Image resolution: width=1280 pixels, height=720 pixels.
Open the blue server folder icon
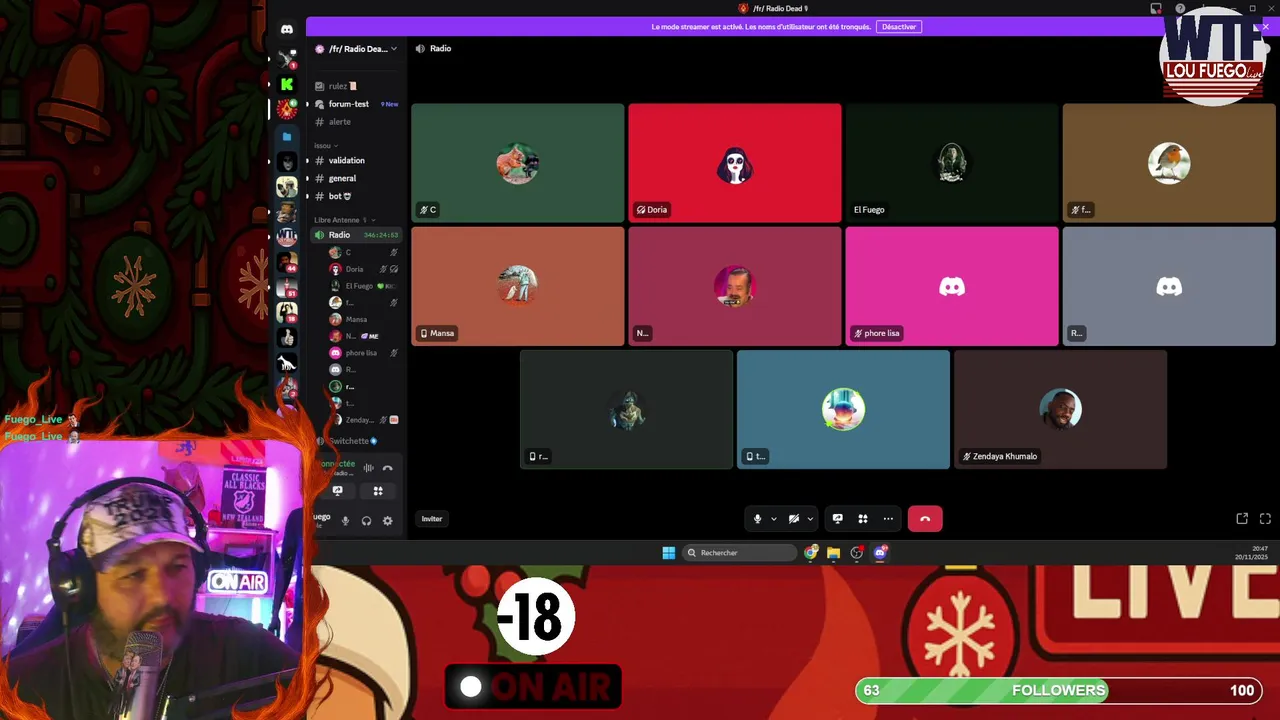(287, 136)
